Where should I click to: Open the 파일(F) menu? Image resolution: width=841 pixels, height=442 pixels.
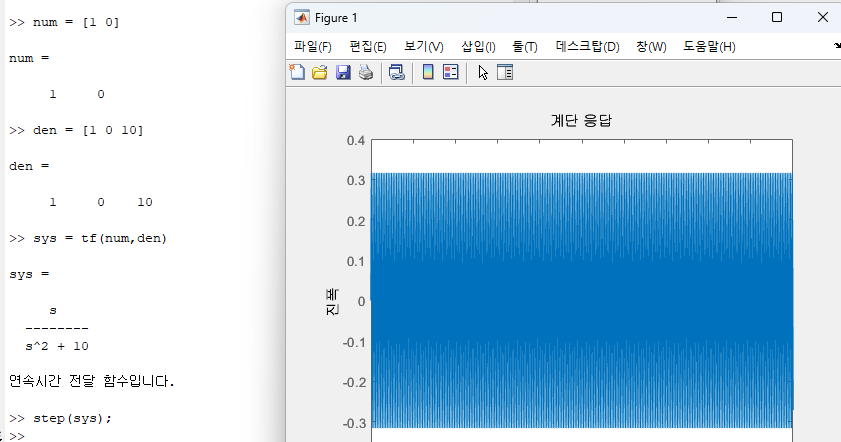[313, 47]
